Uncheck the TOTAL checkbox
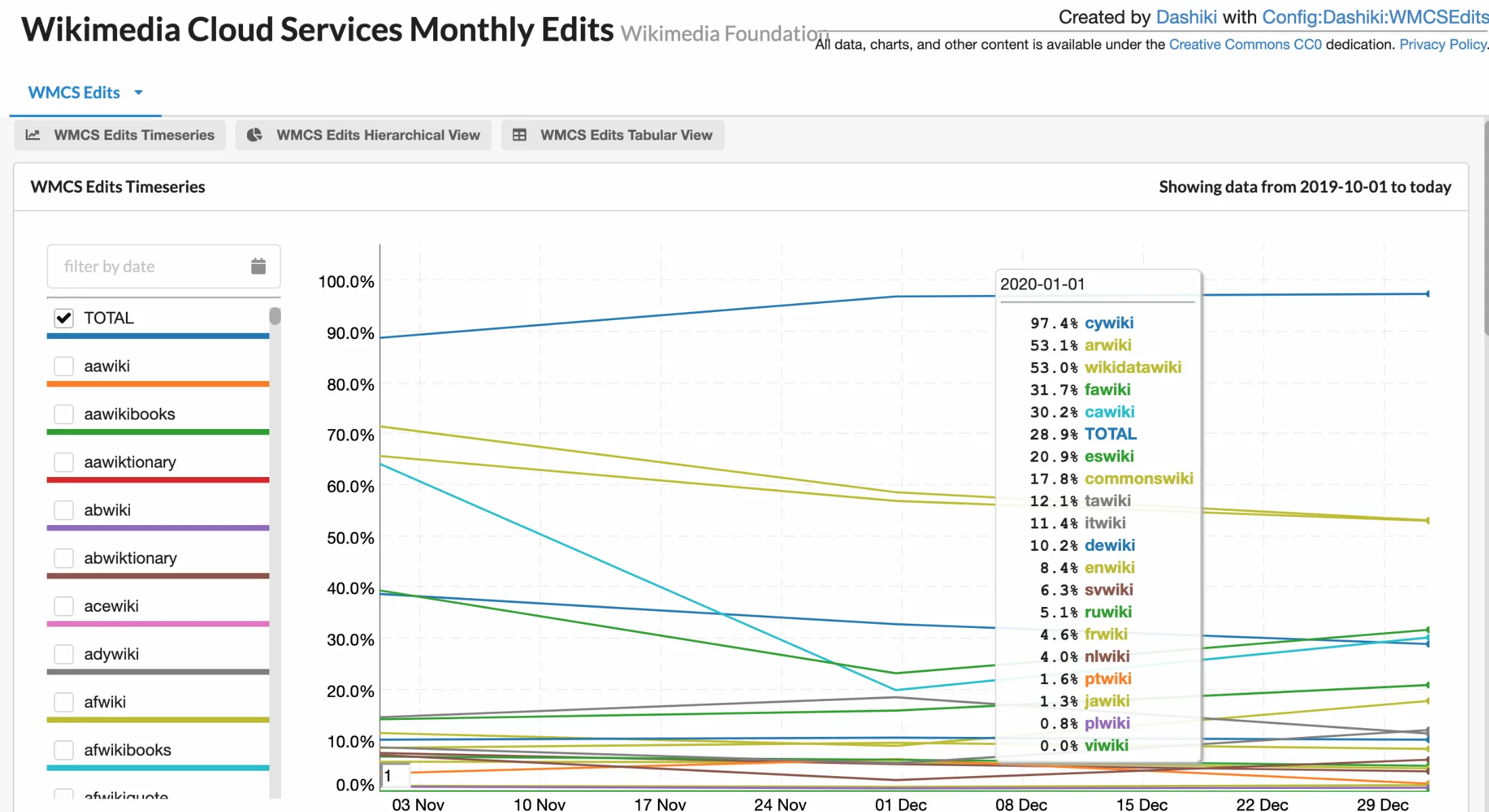Viewport: 1489px width, 812px height. (x=64, y=318)
